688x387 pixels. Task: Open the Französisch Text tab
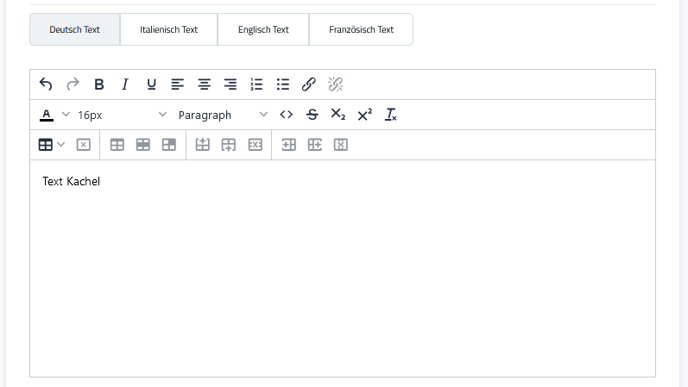(x=361, y=29)
